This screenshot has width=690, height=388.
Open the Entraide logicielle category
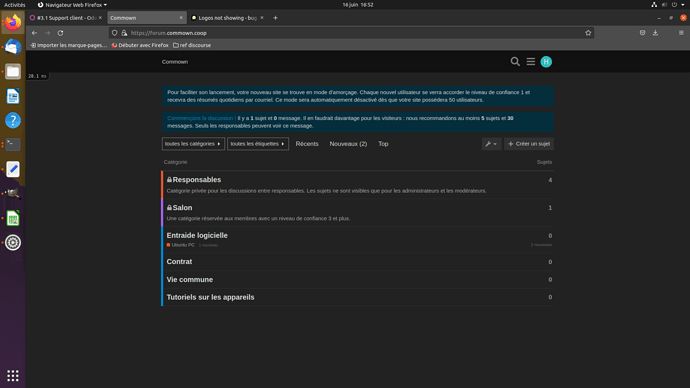click(197, 235)
